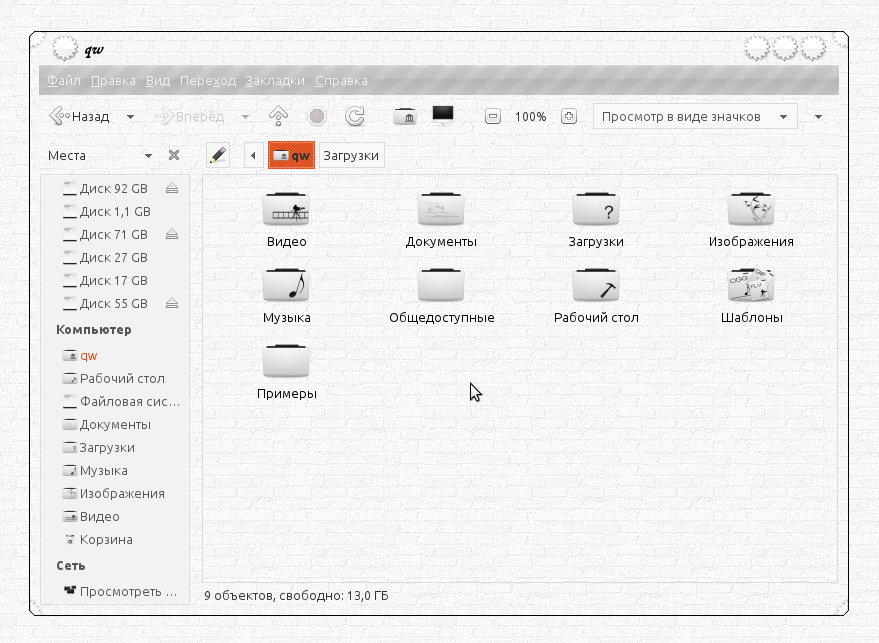Open the forward history dropdown arrow
Screen dimensions: 879x643
click(x=246, y=117)
